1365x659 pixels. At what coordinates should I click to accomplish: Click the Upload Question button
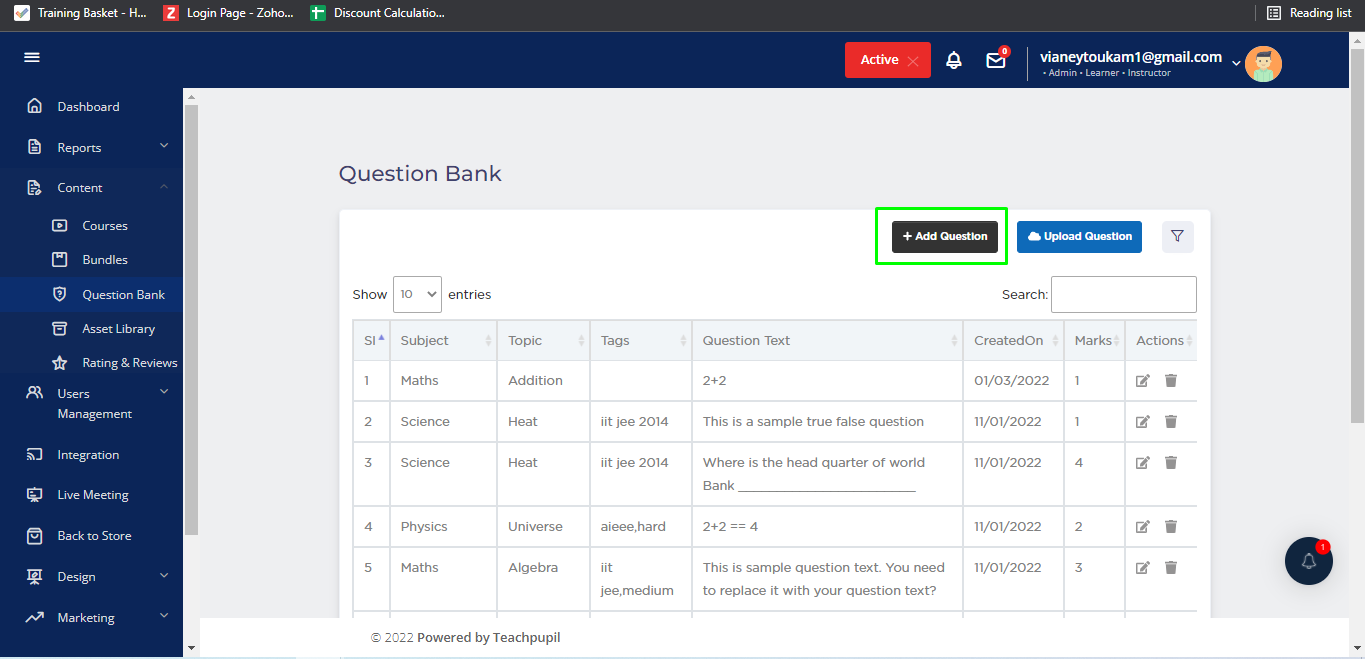[1079, 237]
